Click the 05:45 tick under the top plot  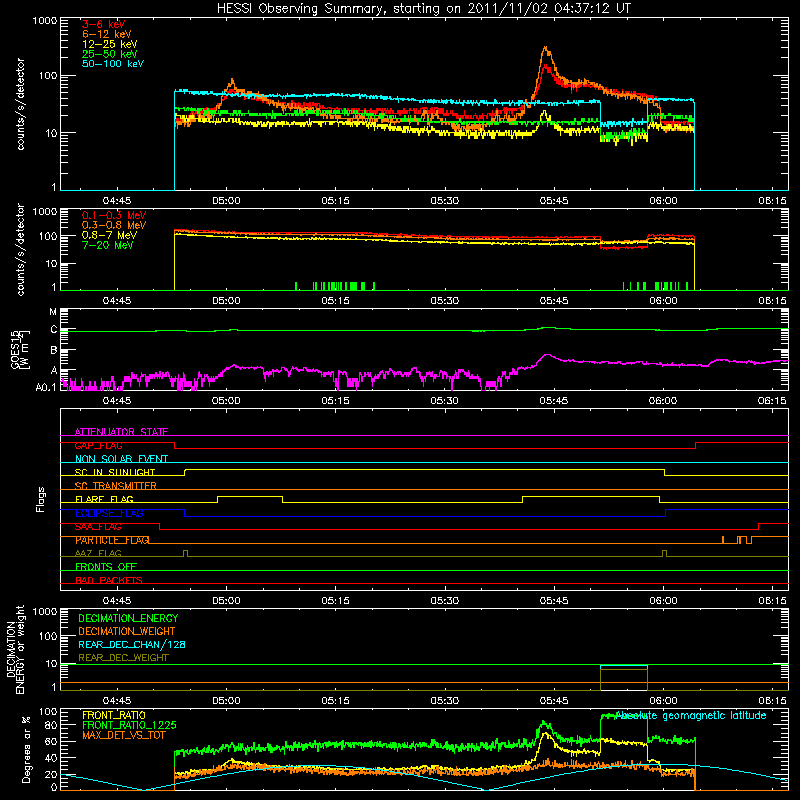coord(554,201)
